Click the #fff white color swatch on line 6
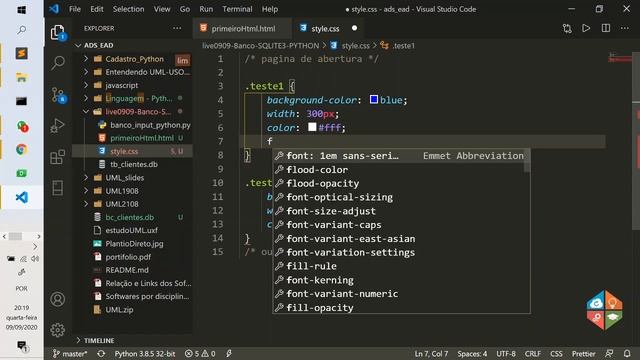Screen dimensions: 640x360 pos(312,127)
